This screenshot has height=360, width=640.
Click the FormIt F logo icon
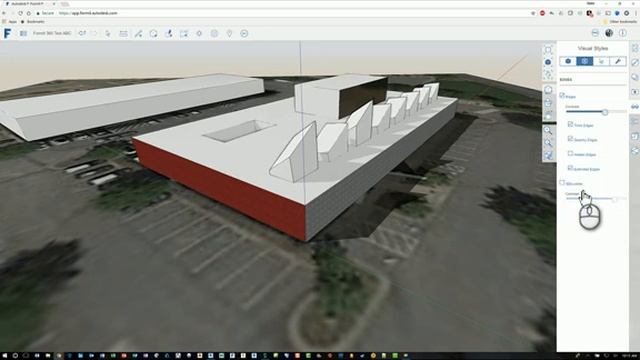(x=7, y=33)
